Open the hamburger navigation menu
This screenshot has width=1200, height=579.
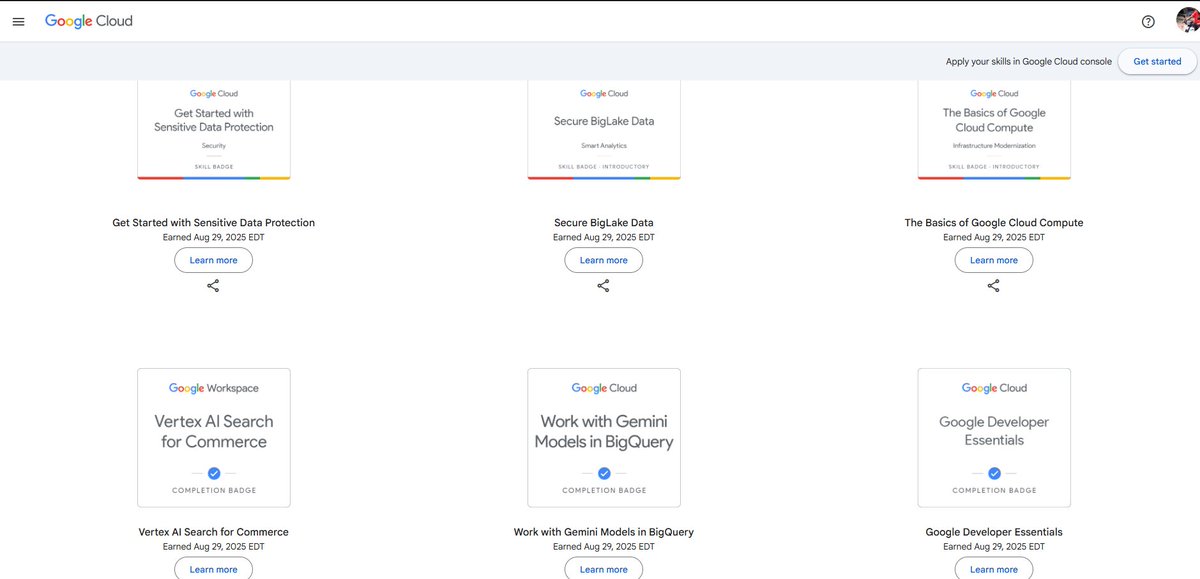[18, 22]
